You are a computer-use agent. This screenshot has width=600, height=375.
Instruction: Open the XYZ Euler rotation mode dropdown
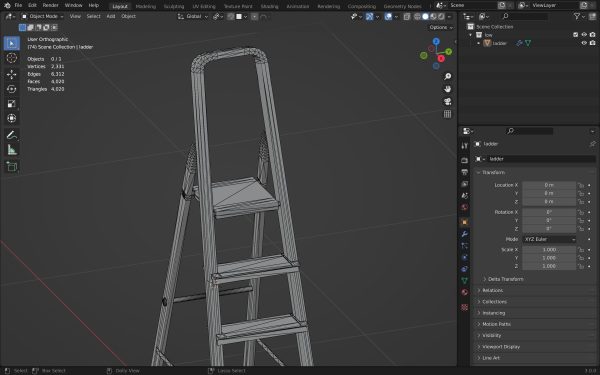[549, 239]
